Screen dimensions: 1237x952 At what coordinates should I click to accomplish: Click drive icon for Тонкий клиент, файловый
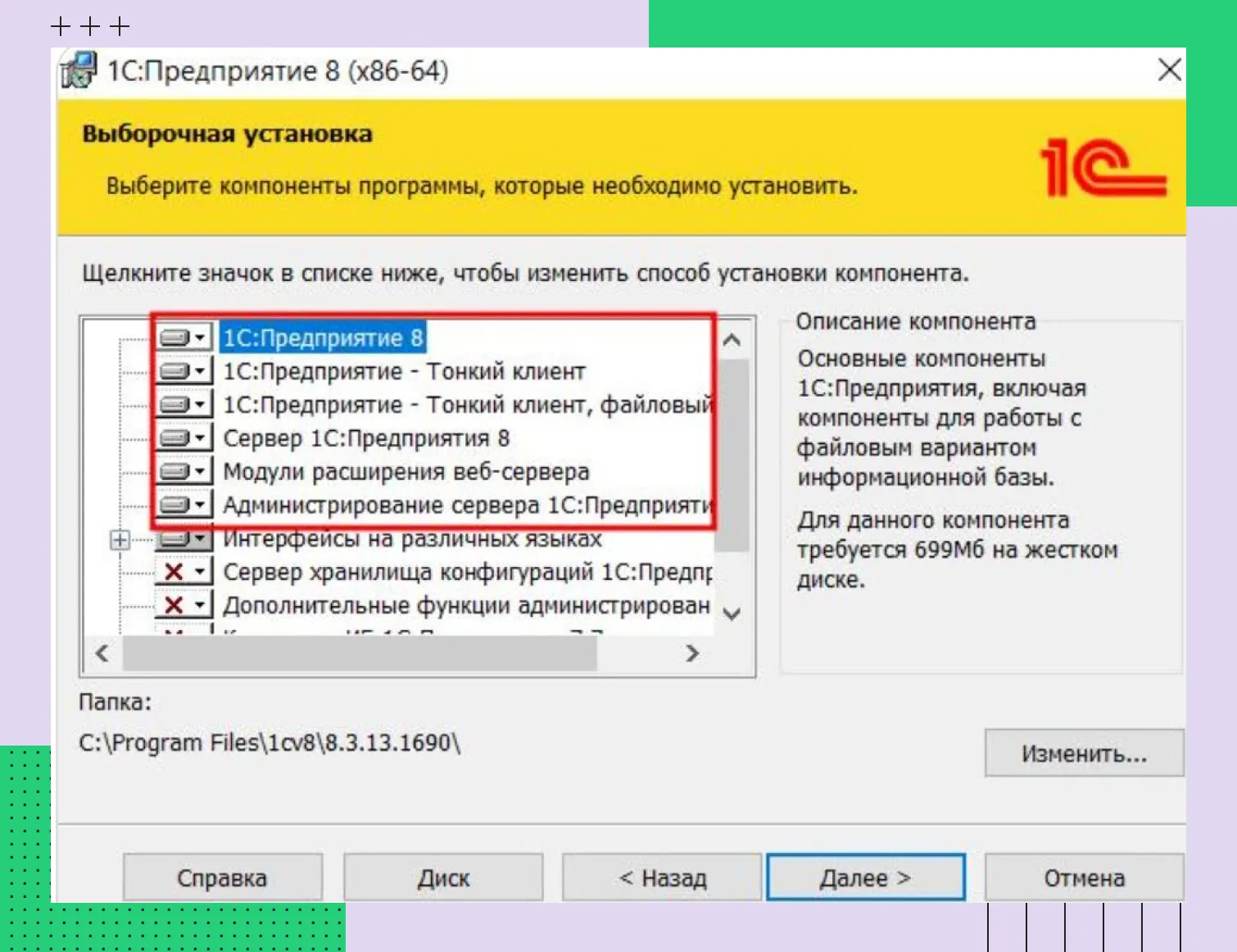click(x=183, y=405)
